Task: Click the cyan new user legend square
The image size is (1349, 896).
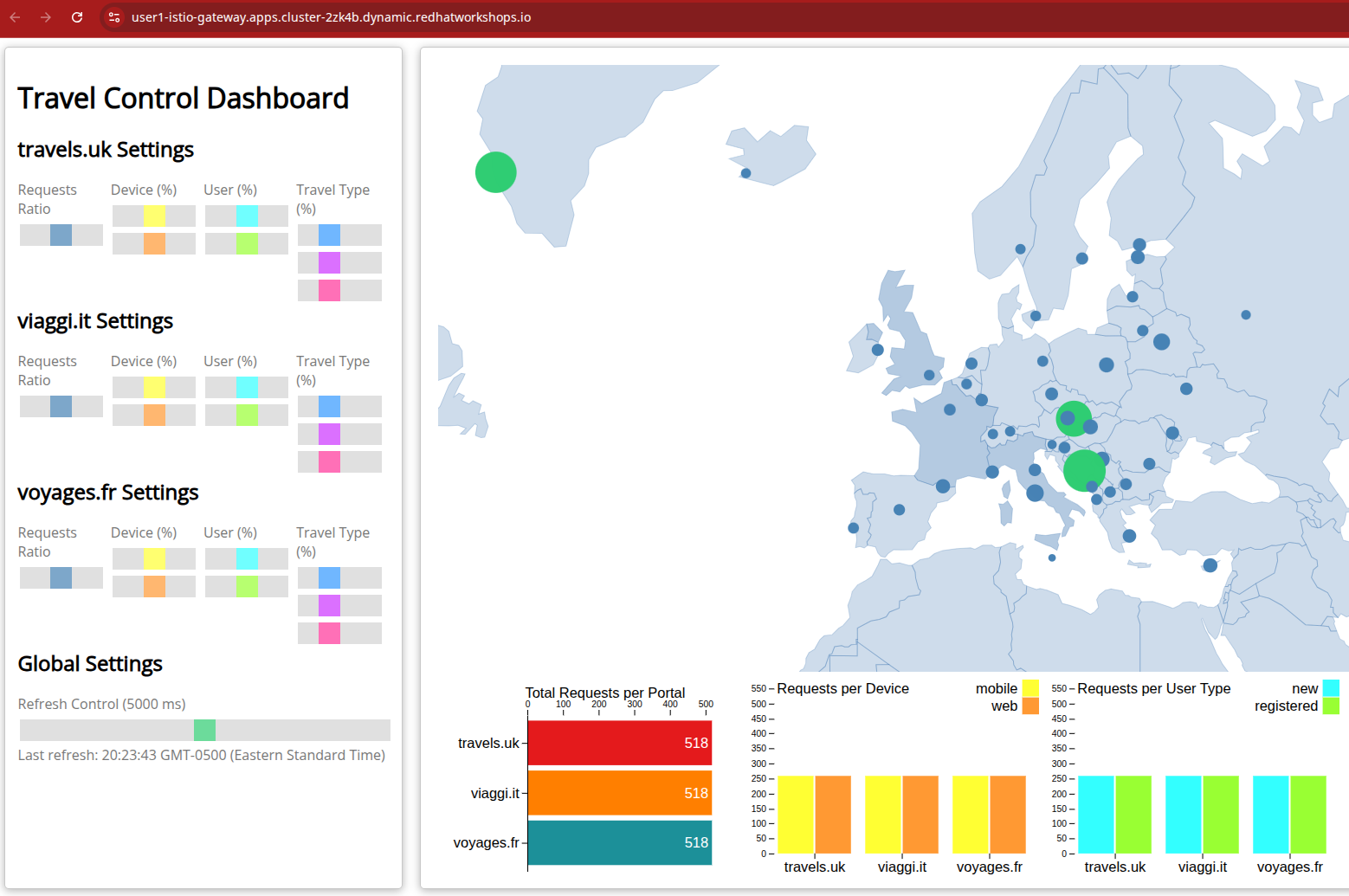Action: pyautogui.click(x=1331, y=688)
